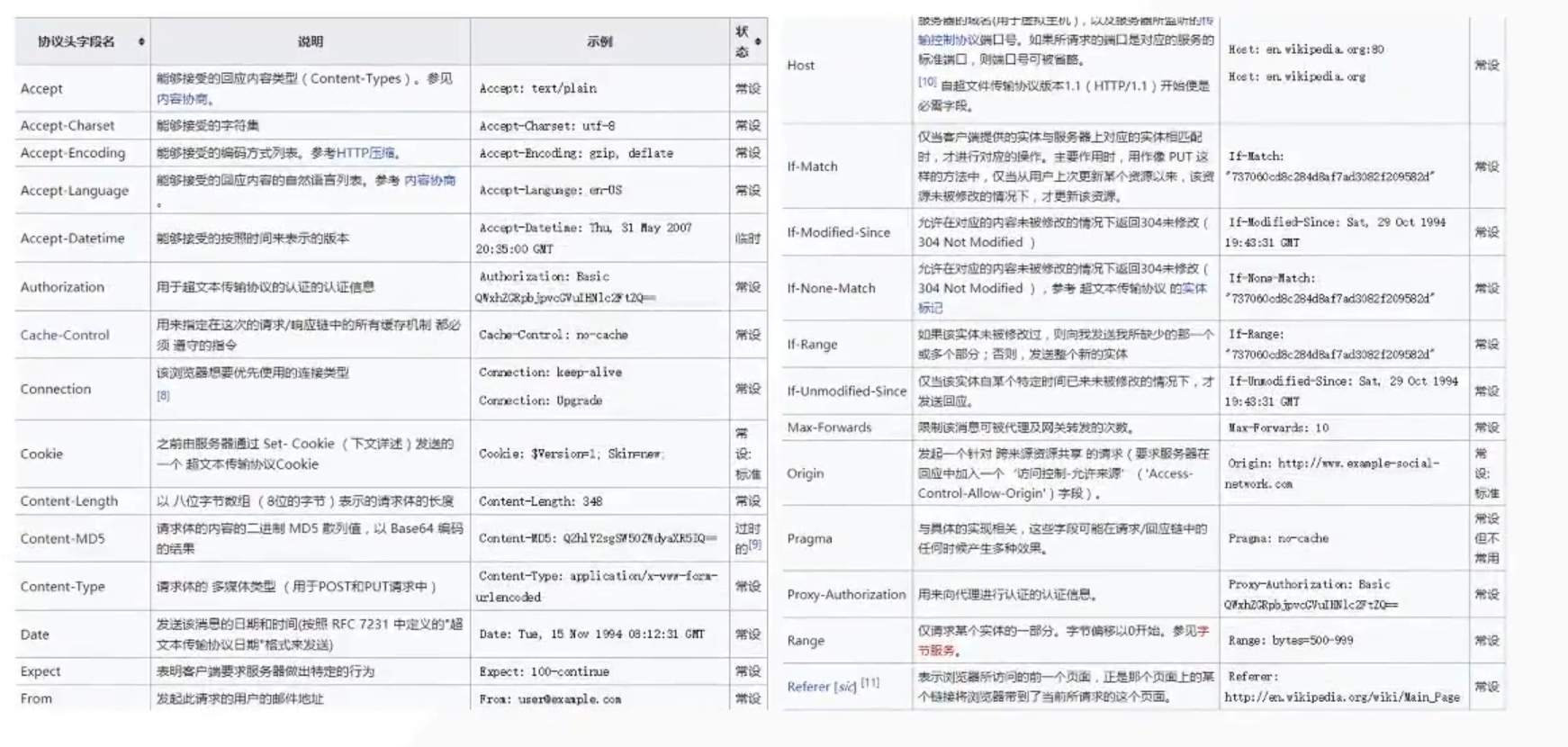The width and height of the screenshot is (1568, 747).
Task: Select the Expect field name
Action: (41, 671)
